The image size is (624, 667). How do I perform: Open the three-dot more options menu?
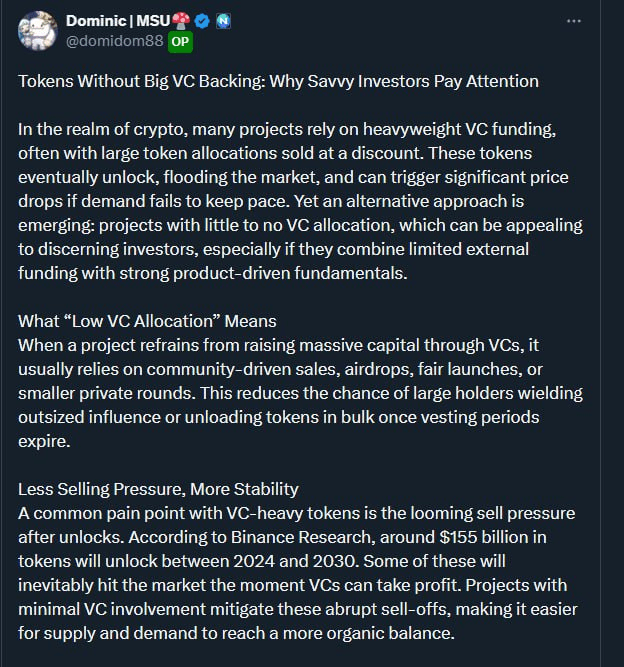pyautogui.click(x=574, y=21)
